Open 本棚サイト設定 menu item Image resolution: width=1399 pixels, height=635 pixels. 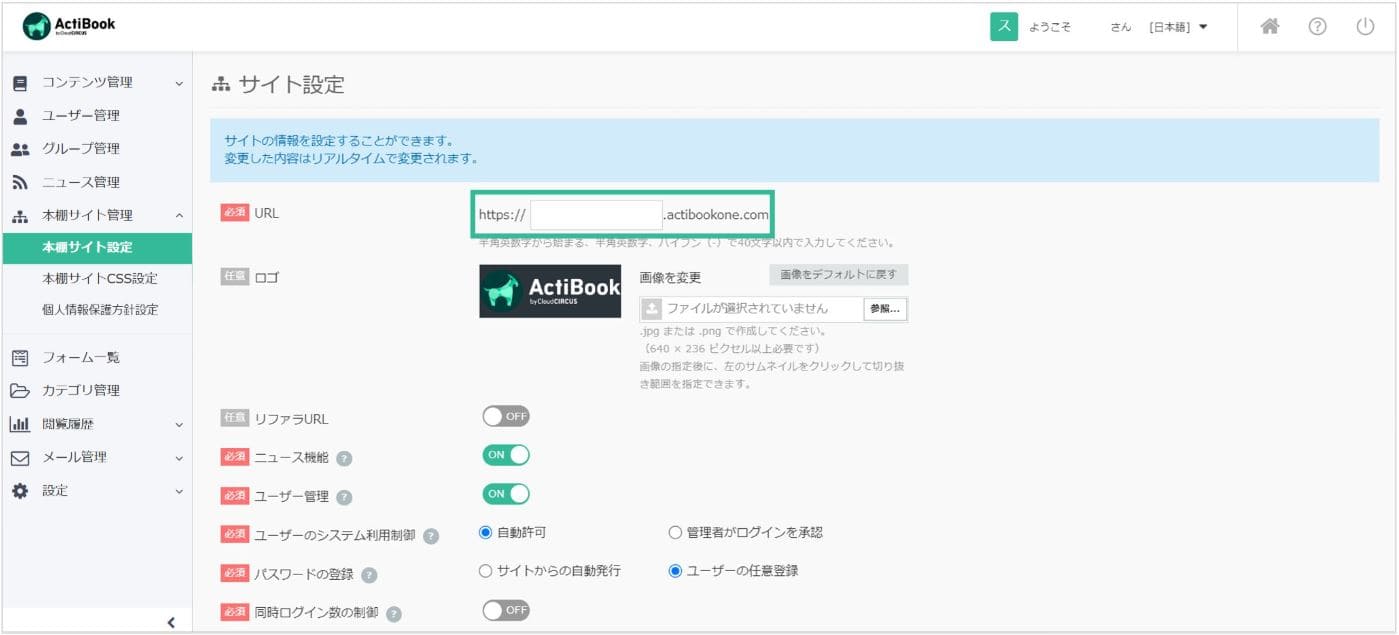(x=96, y=248)
